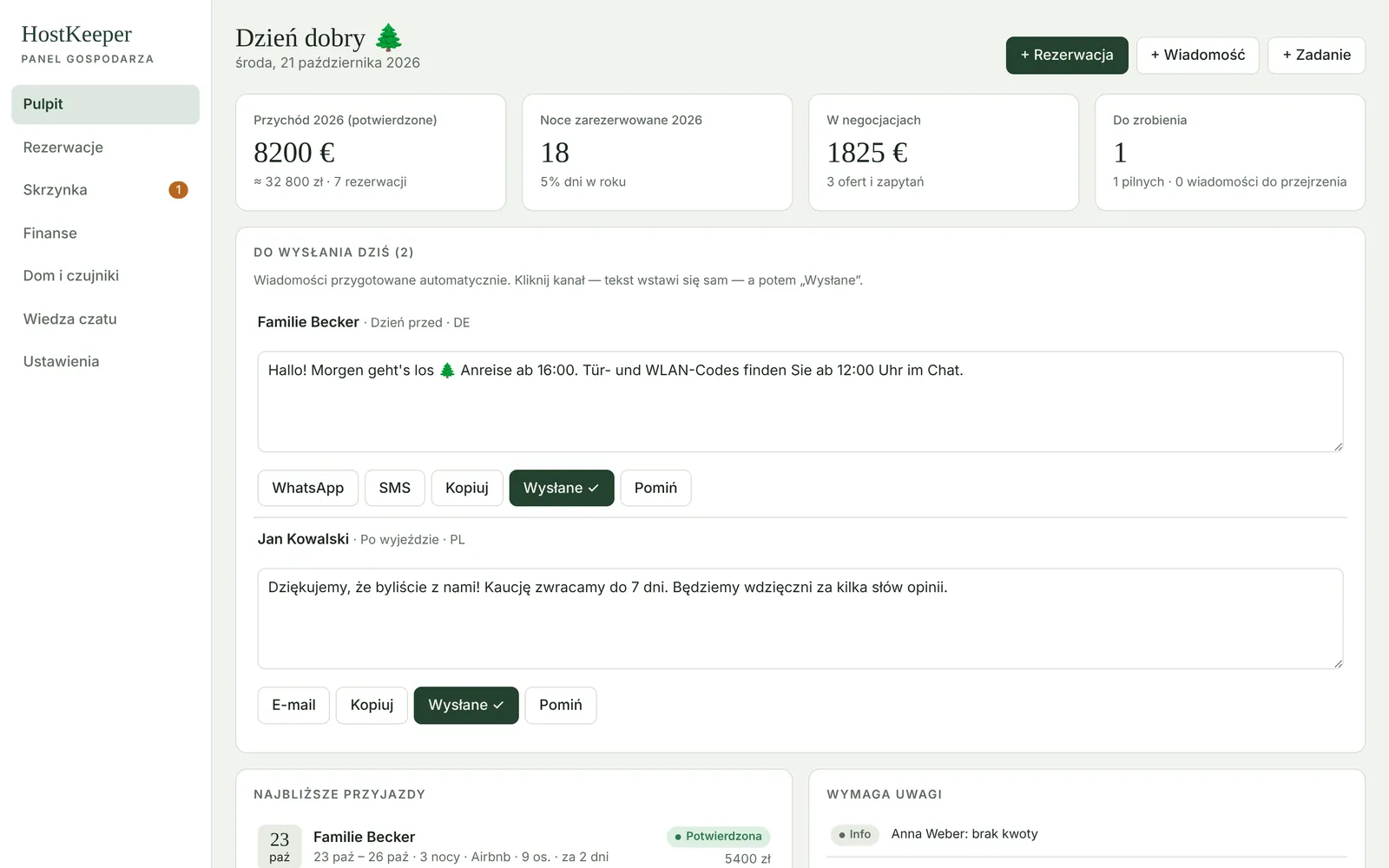Create a new message with + Wiadomość
Screen dimensions: 1389x868
(1198, 55)
